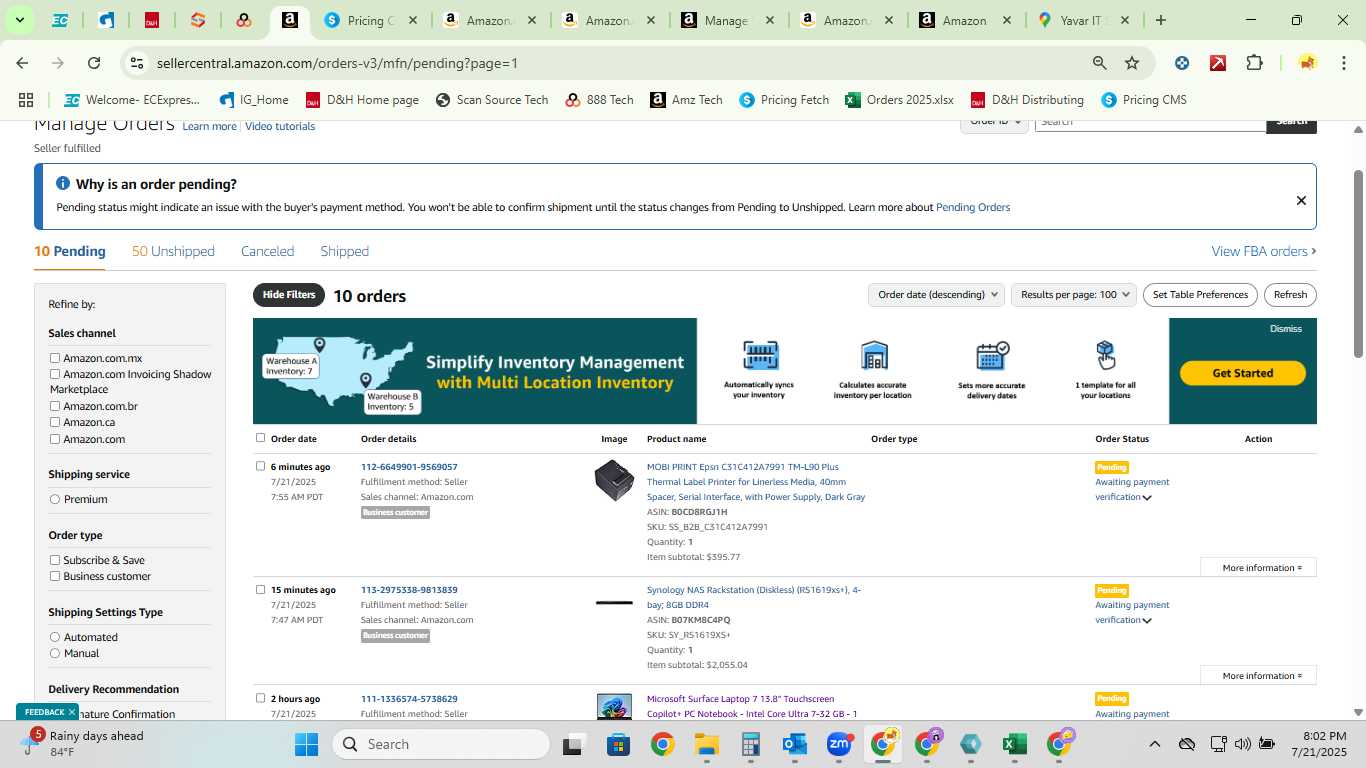Open the Order ID search type dropdown

[x=995, y=121]
